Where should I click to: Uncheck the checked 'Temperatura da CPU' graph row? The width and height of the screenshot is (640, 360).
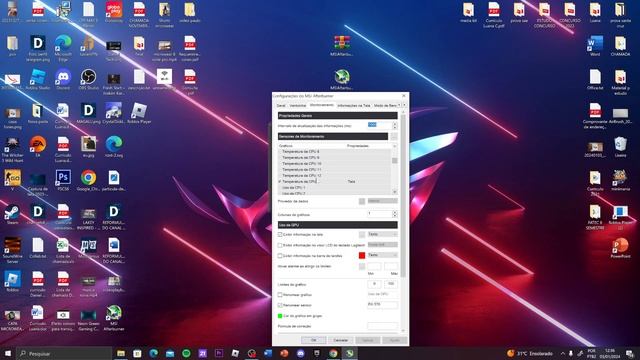coord(280,181)
